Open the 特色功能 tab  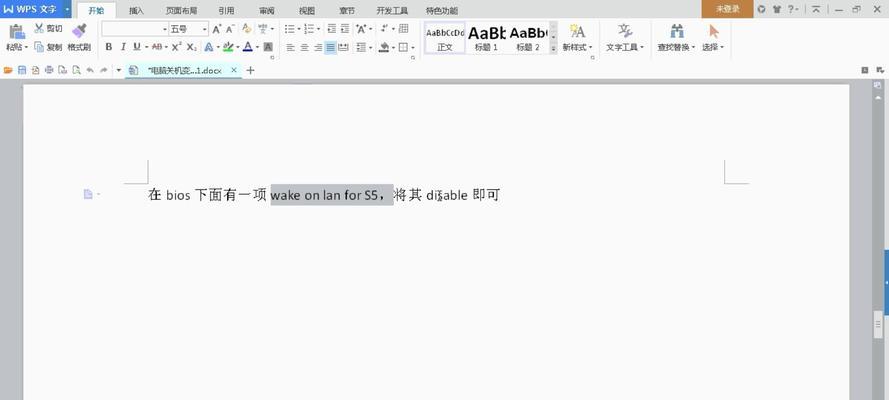tap(442, 10)
